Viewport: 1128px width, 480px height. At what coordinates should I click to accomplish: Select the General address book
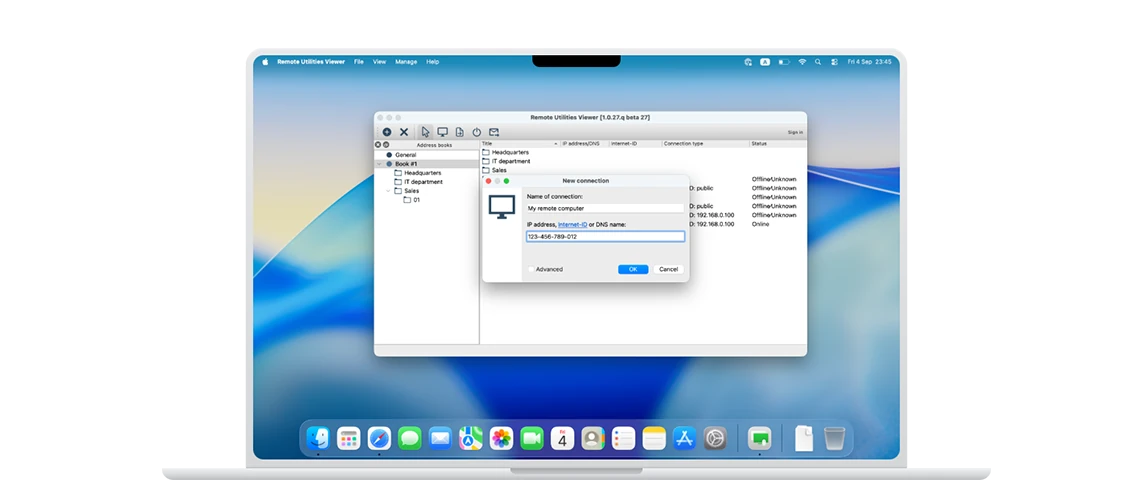[x=405, y=155]
